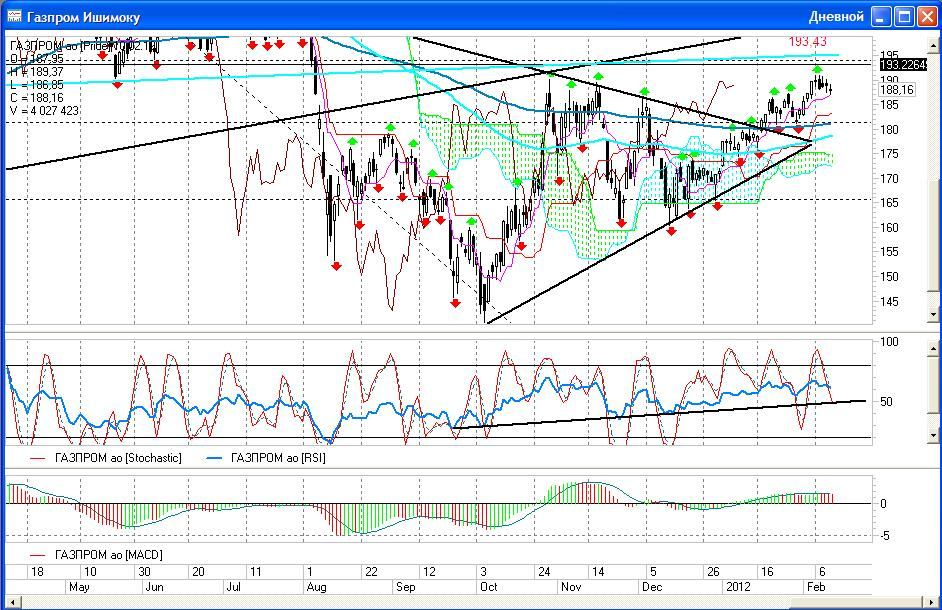Screen dimensions: 942x610
Task: Click the 145 price axis label
Action: (889, 302)
